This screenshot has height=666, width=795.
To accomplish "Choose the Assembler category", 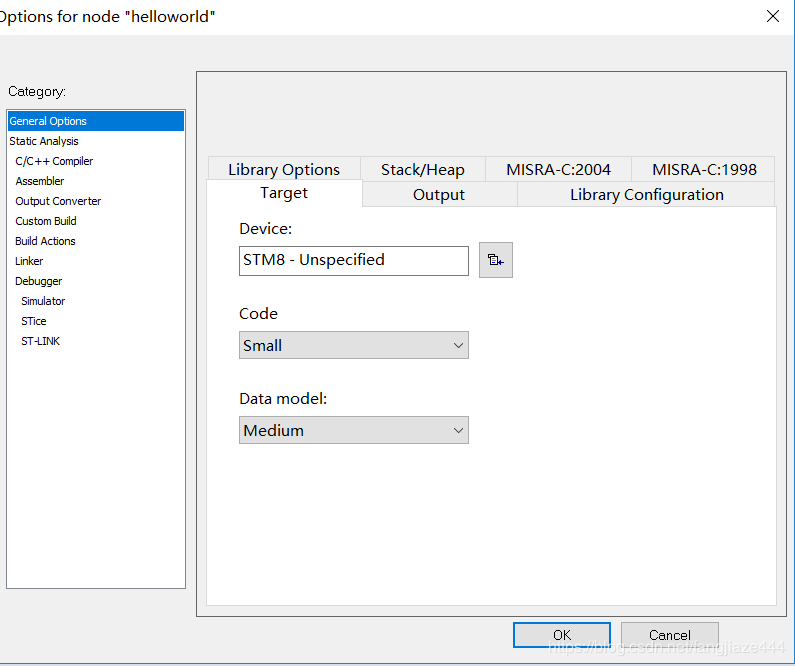I will (x=40, y=181).
